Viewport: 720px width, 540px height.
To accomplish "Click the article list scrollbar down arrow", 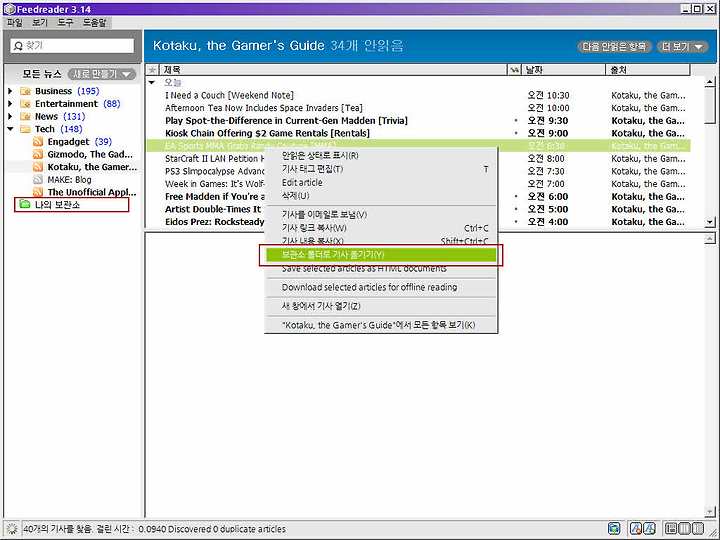I will (709, 222).
